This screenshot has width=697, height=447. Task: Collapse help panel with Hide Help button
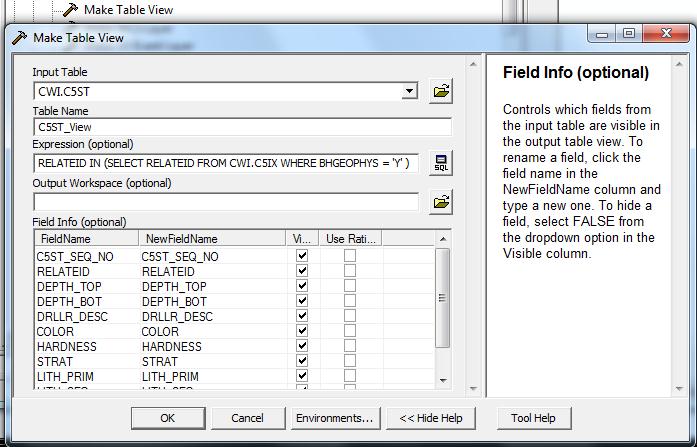coord(431,418)
